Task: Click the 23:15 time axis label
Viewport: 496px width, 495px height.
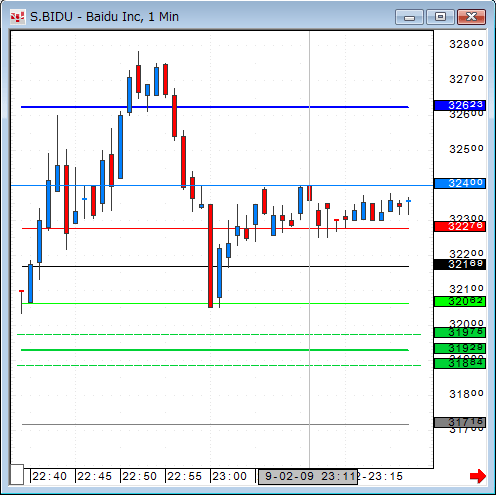Action: [x=385, y=476]
